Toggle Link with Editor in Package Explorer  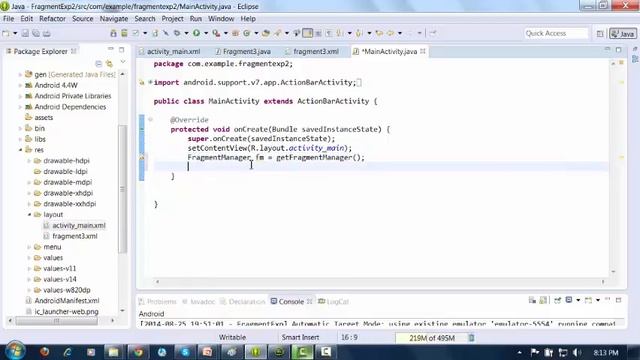[x=109, y=63]
